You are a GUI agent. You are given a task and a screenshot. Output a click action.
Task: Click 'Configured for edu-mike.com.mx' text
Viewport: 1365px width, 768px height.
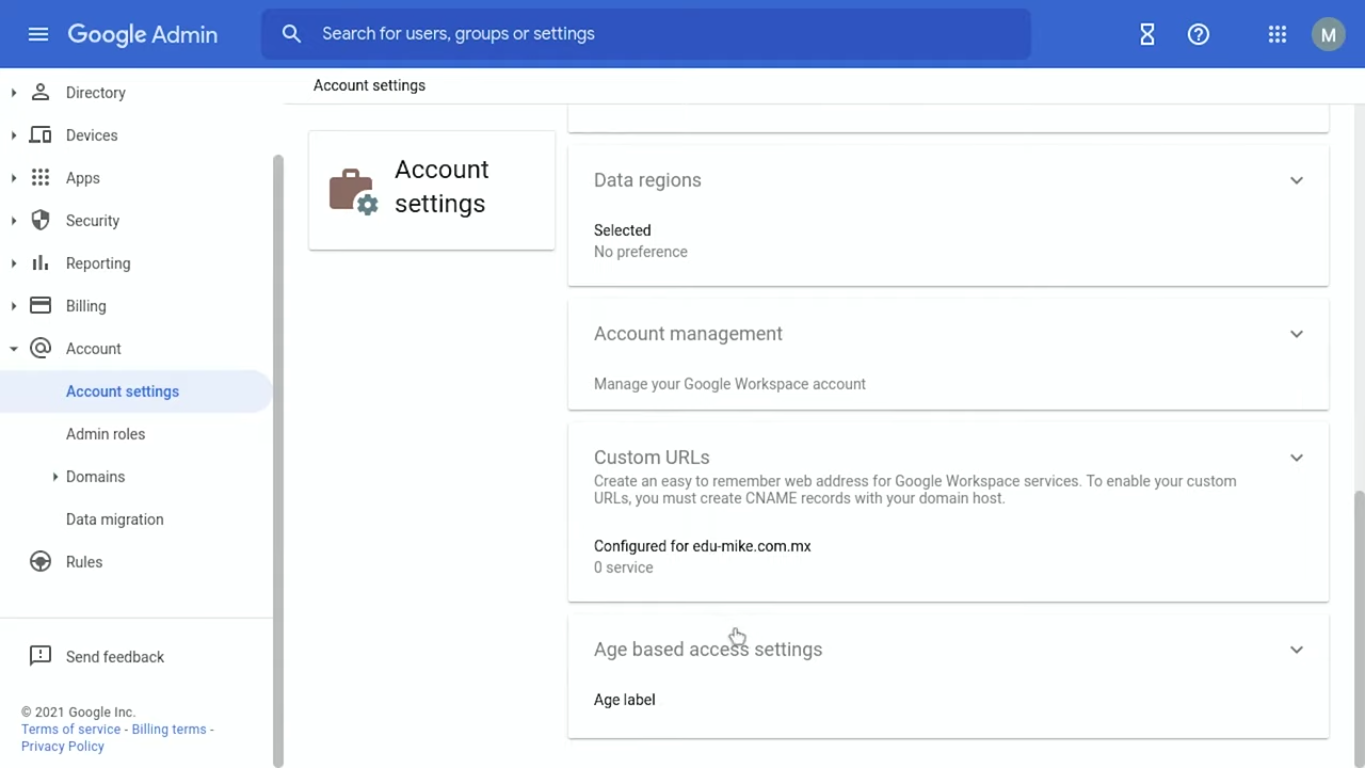[x=702, y=546]
